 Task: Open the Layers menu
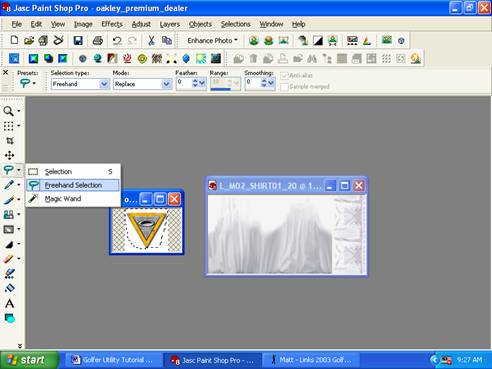[170, 24]
